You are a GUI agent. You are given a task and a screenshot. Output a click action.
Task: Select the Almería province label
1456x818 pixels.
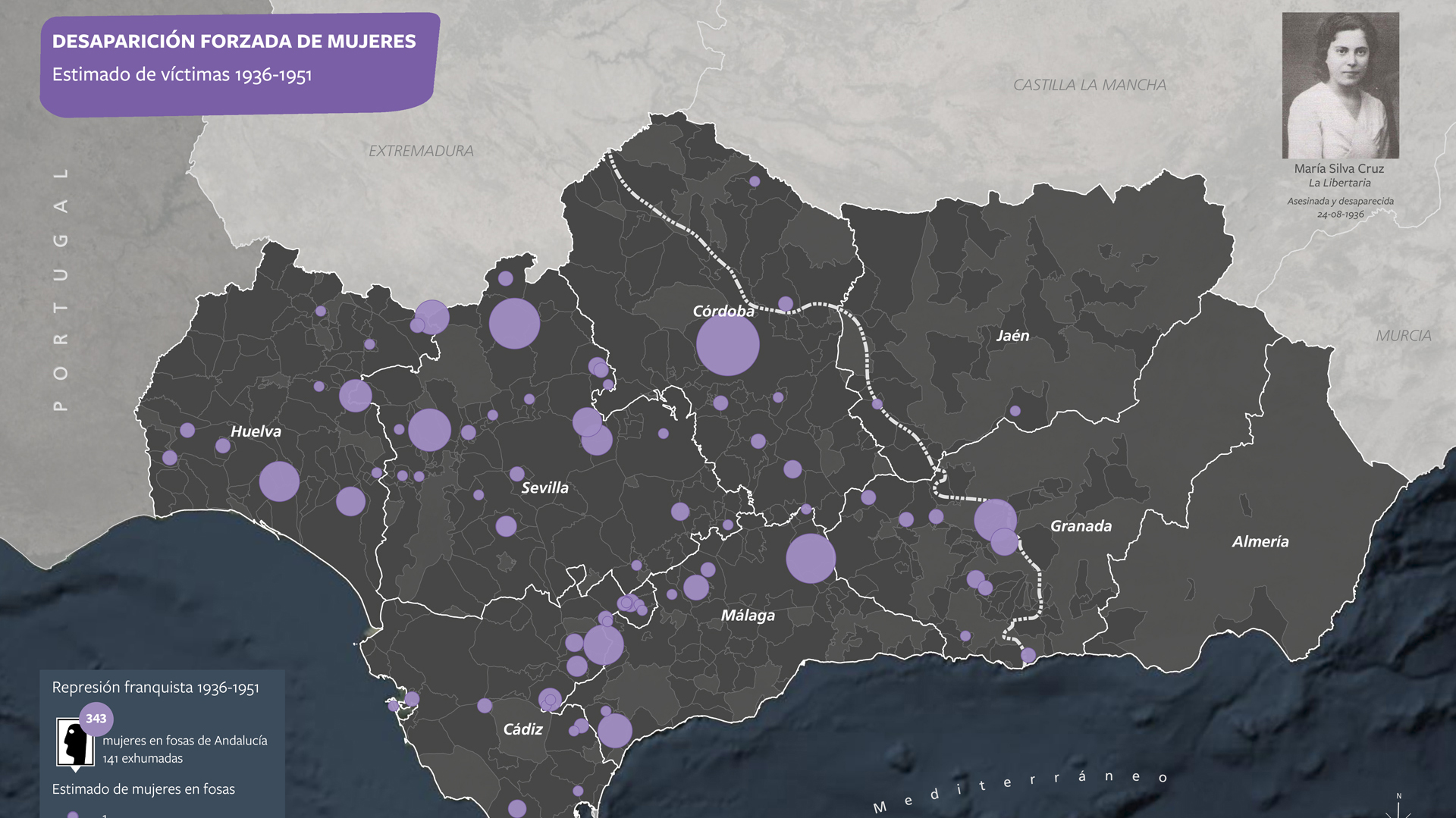[x=1260, y=541]
